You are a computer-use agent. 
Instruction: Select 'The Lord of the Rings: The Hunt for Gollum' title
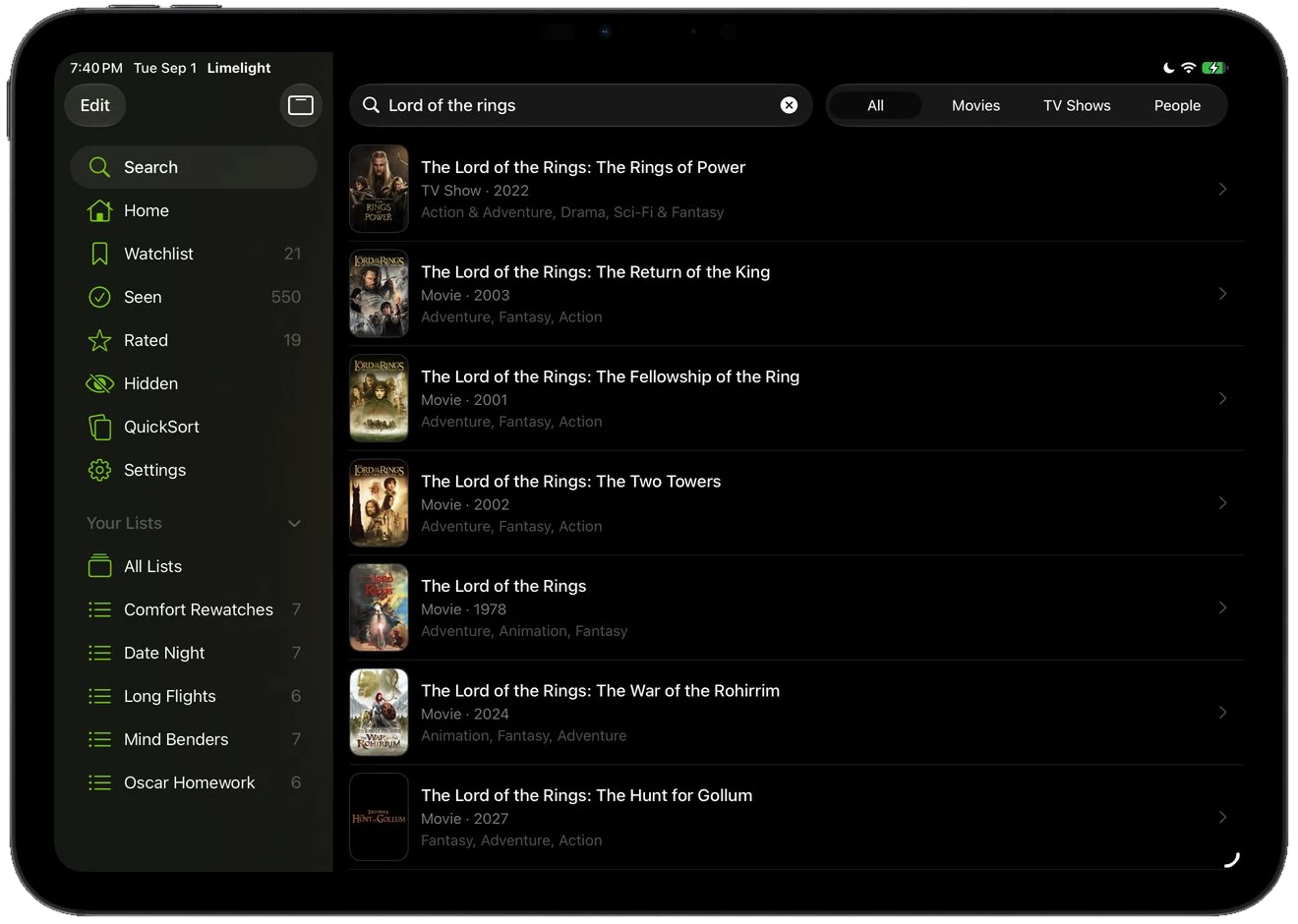click(x=586, y=795)
